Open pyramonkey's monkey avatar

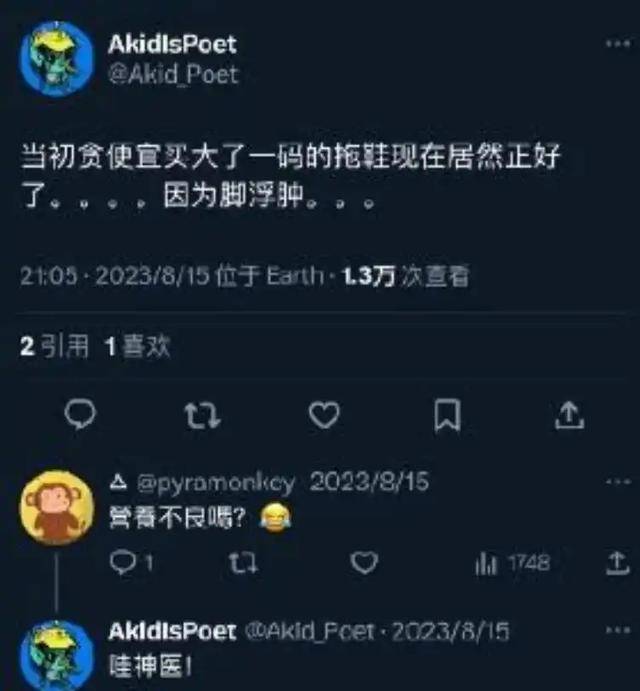pyautogui.click(x=57, y=508)
